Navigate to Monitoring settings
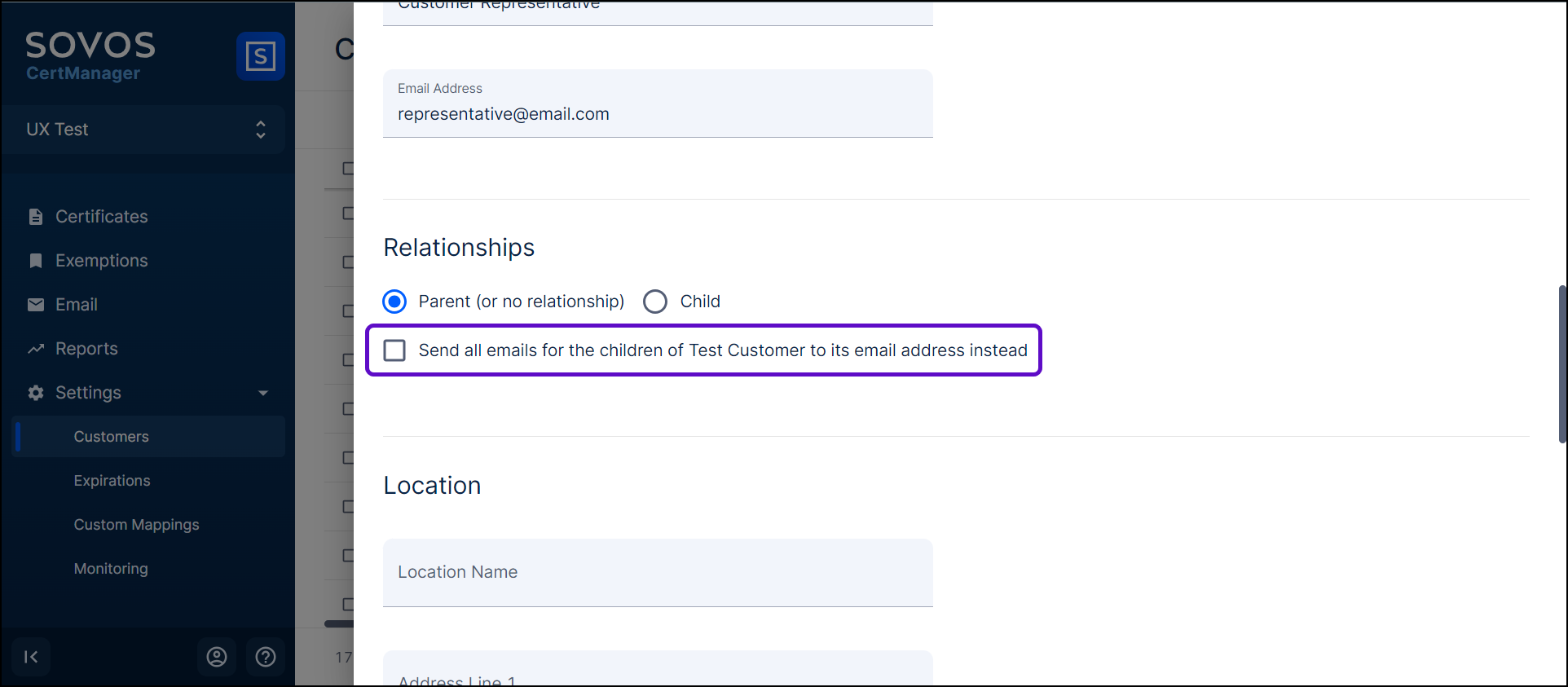1568x687 pixels. (111, 569)
